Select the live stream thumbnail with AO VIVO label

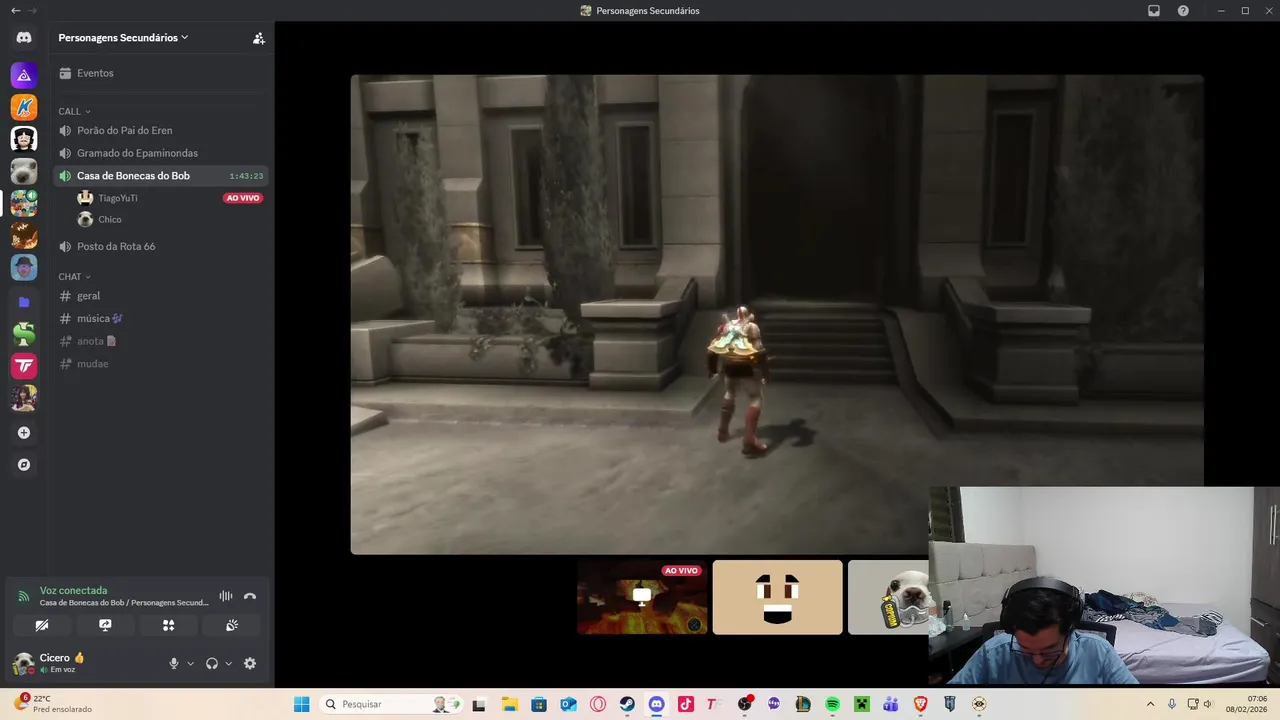click(642, 597)
